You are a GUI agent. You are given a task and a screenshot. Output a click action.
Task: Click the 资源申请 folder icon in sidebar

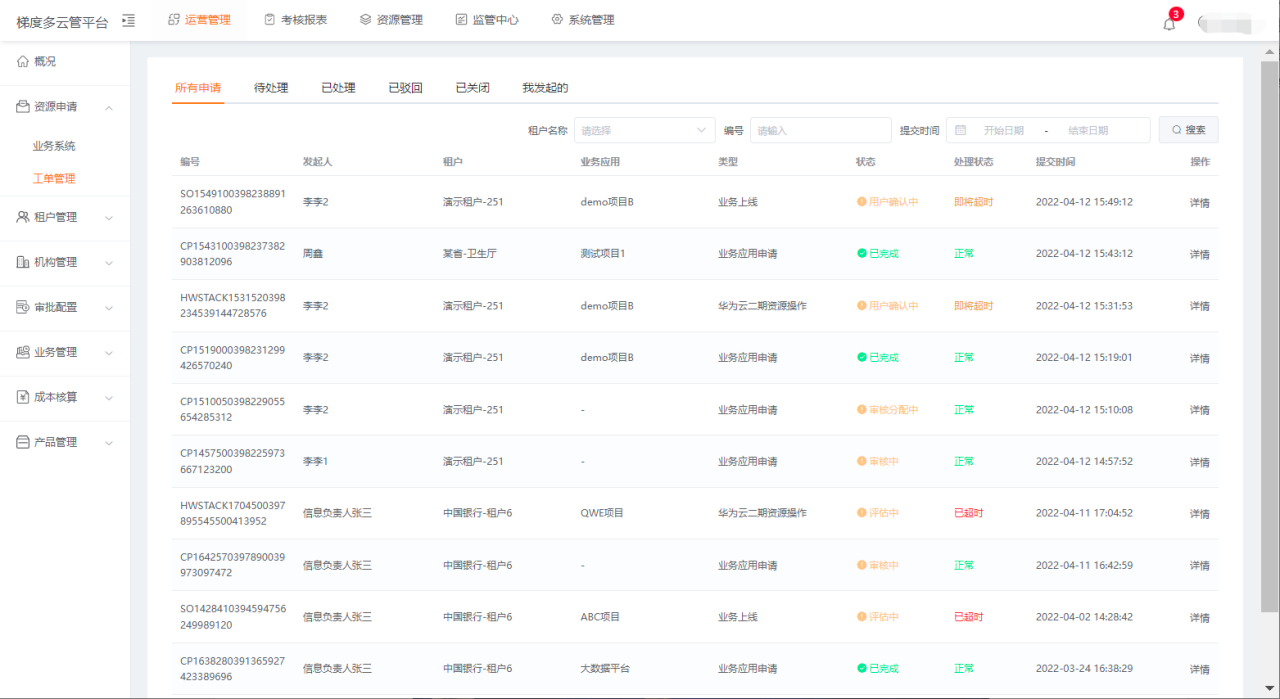(x=23, y=107)
